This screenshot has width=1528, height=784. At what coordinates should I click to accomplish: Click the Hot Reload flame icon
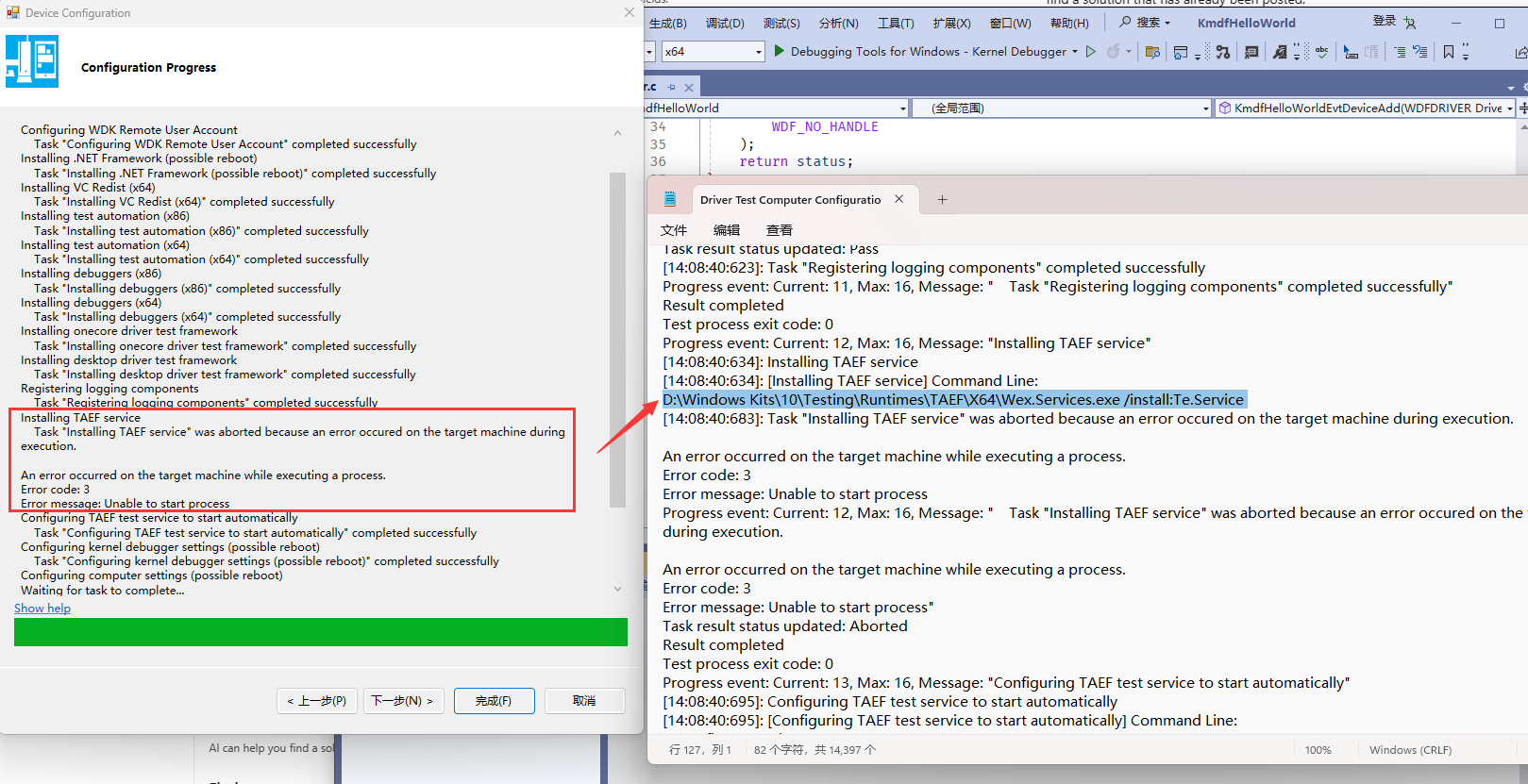[x=1114, y=51]
